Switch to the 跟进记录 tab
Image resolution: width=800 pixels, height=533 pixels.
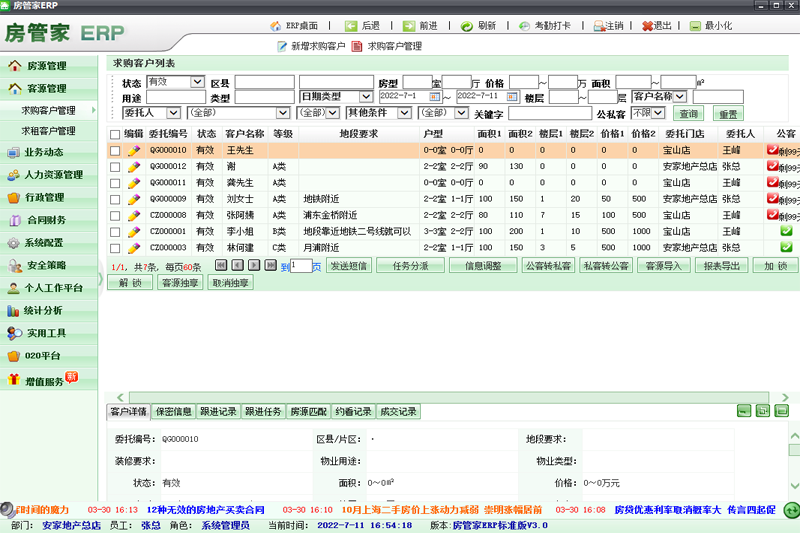[219, 412]
